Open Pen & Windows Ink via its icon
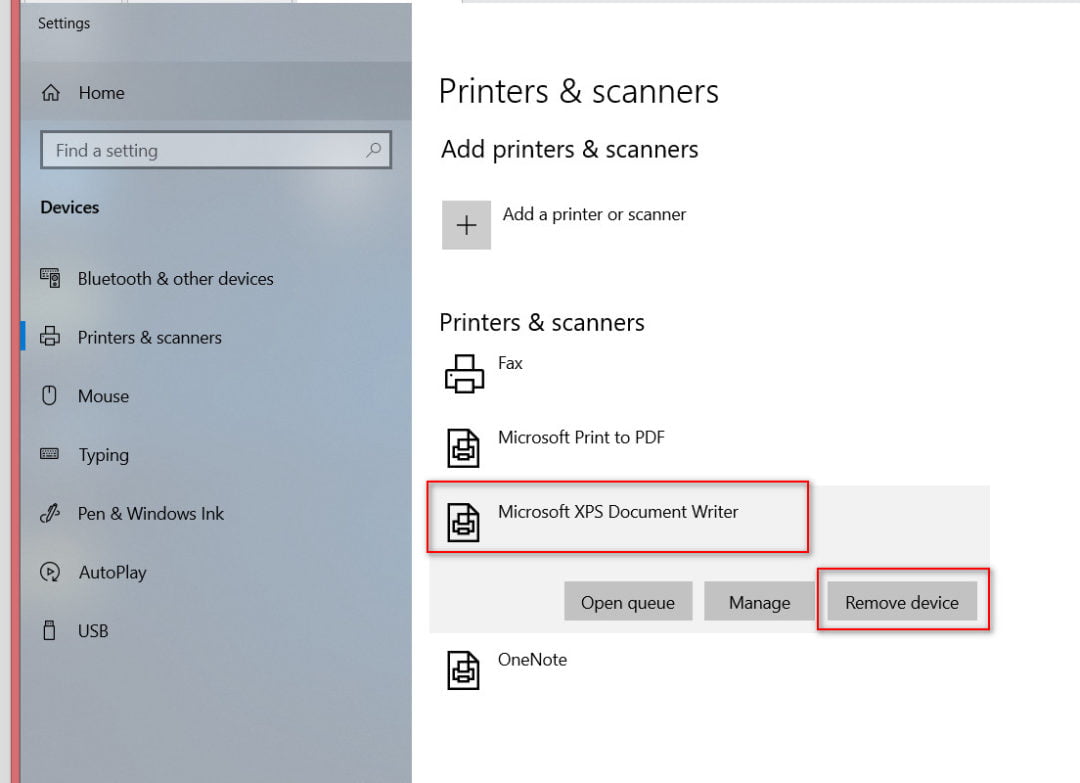Image resolution: width=1080 pixels, height=783 pixels. (52, 513)
